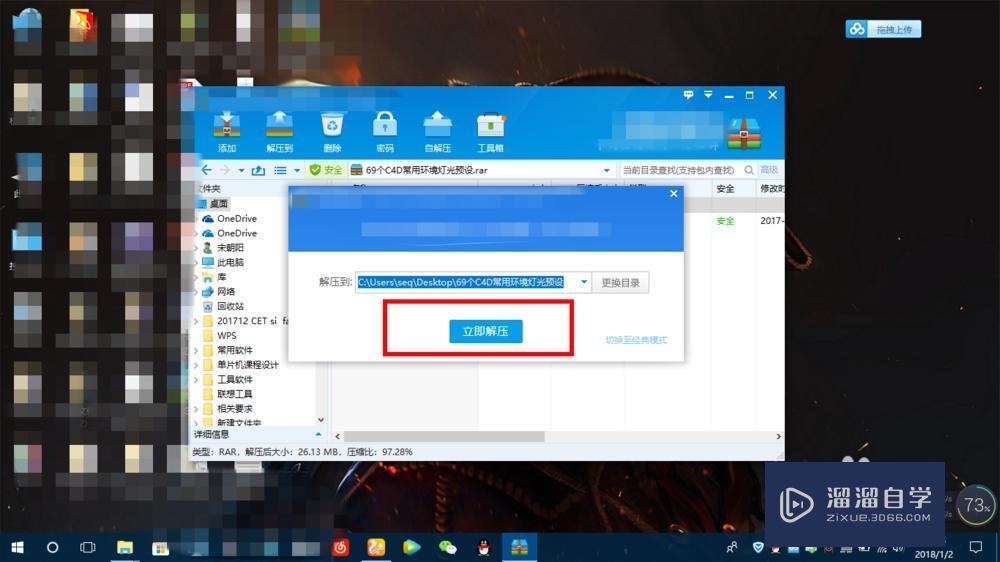Viewport: 1000px width, 562px height.
Task: Open the Windows Start menu
Action: click(x=18, y=547)
